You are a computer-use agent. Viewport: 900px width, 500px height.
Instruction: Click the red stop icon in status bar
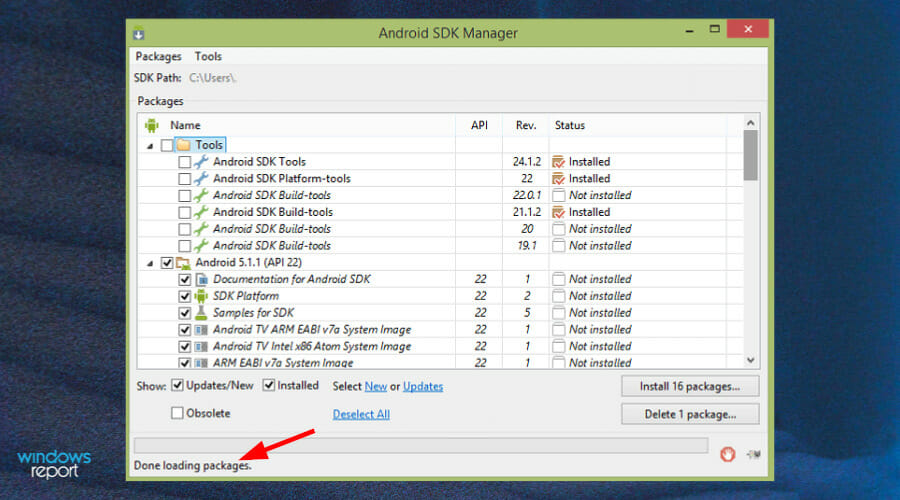[728, 454]
